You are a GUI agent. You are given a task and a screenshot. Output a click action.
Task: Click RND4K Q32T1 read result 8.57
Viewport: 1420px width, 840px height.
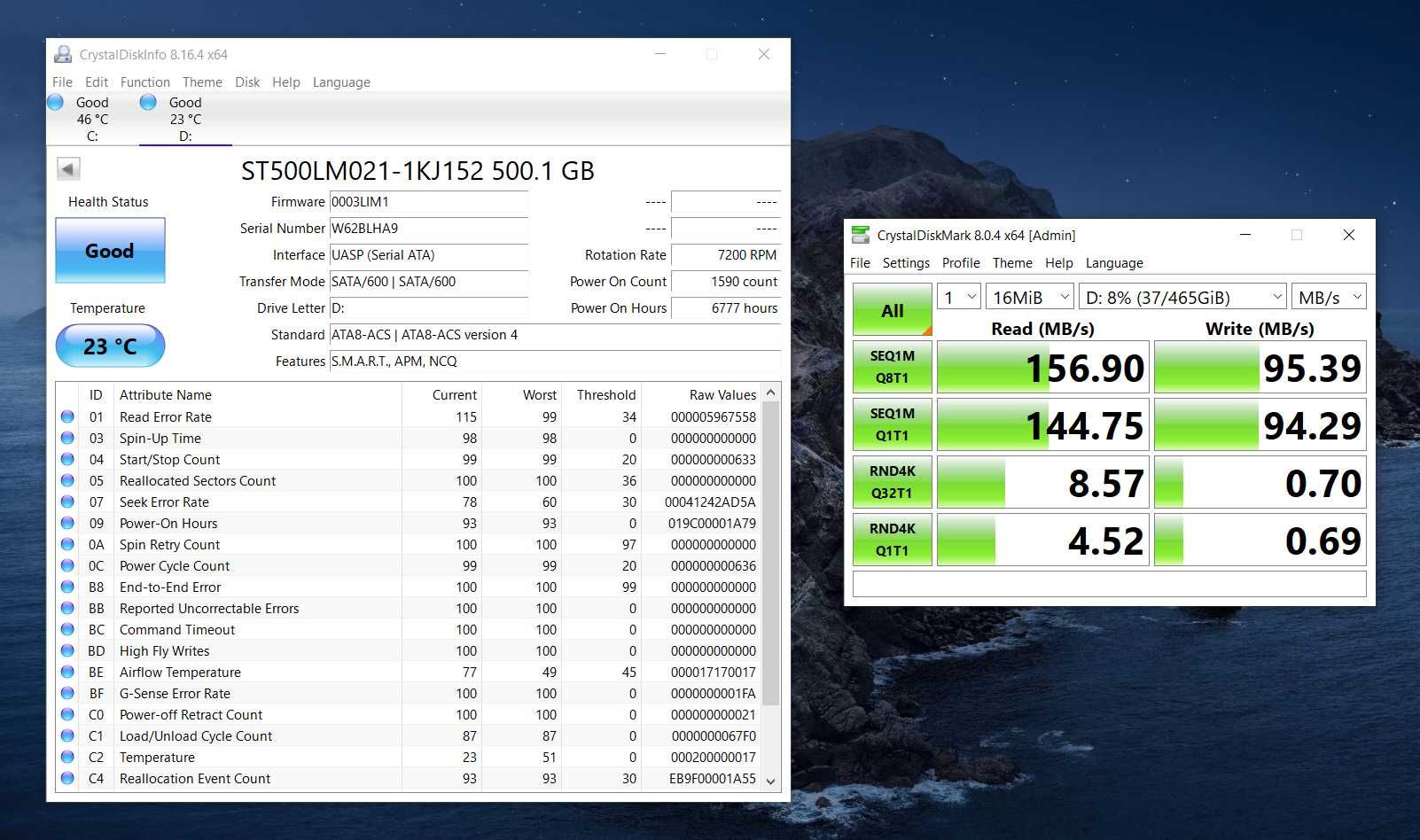[1043, 482]
